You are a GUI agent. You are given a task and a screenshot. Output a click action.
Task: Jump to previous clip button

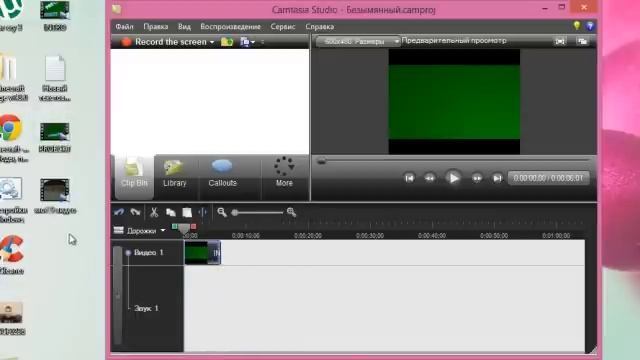[409, 178]
